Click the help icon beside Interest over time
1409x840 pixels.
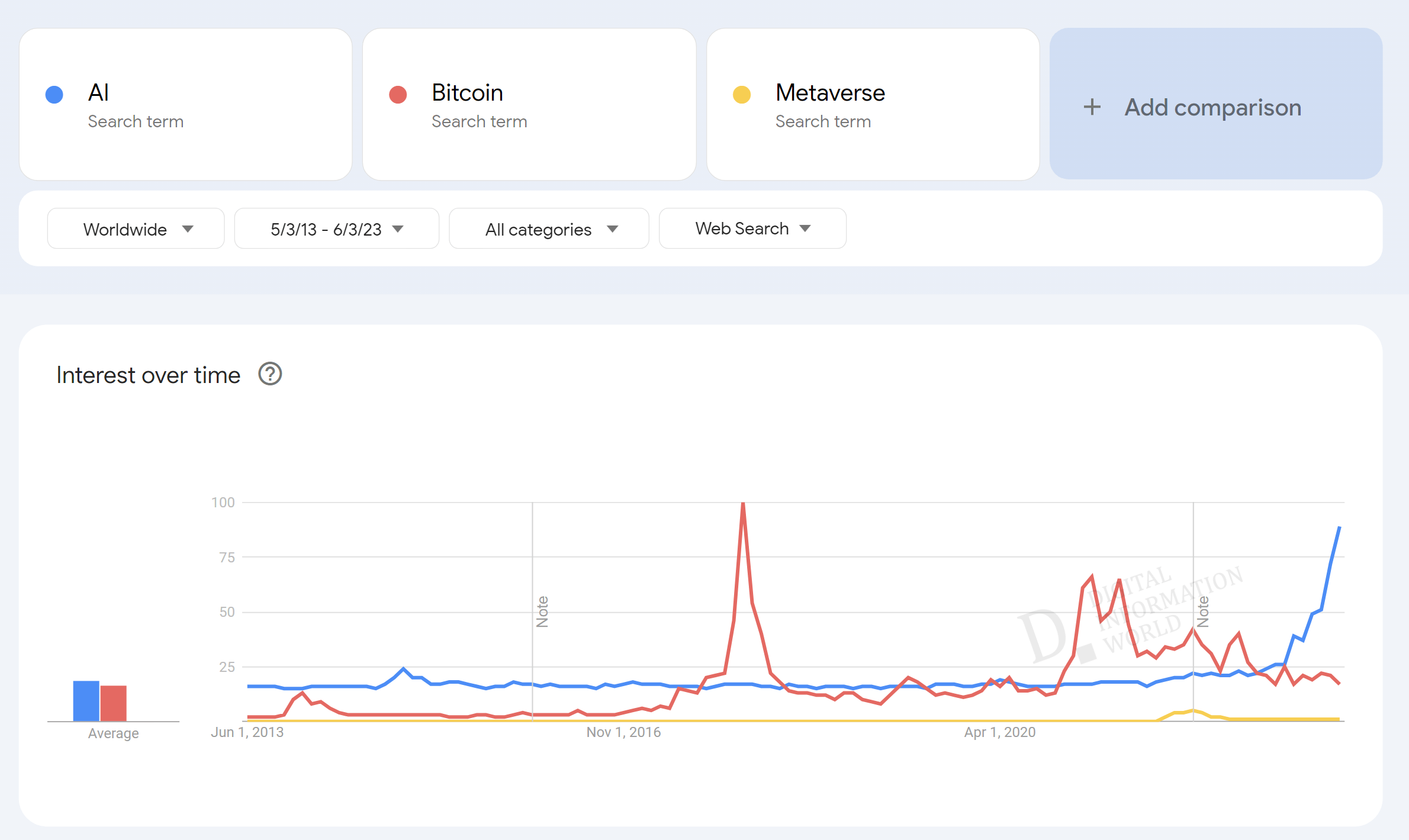click(x=270, y=374)
